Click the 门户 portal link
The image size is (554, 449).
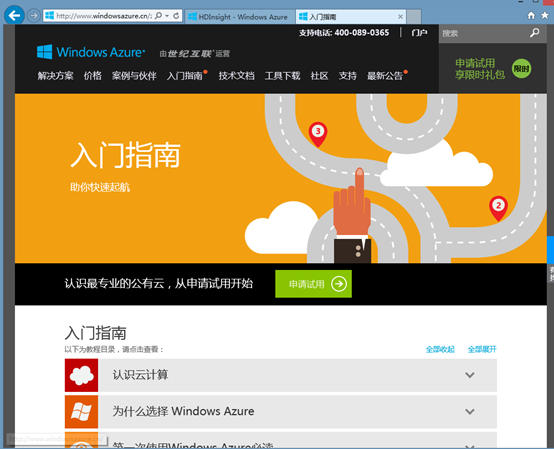tap(419, 33)
